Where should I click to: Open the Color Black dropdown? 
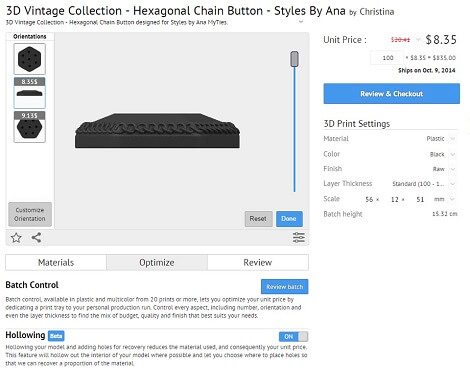[442, 154]
